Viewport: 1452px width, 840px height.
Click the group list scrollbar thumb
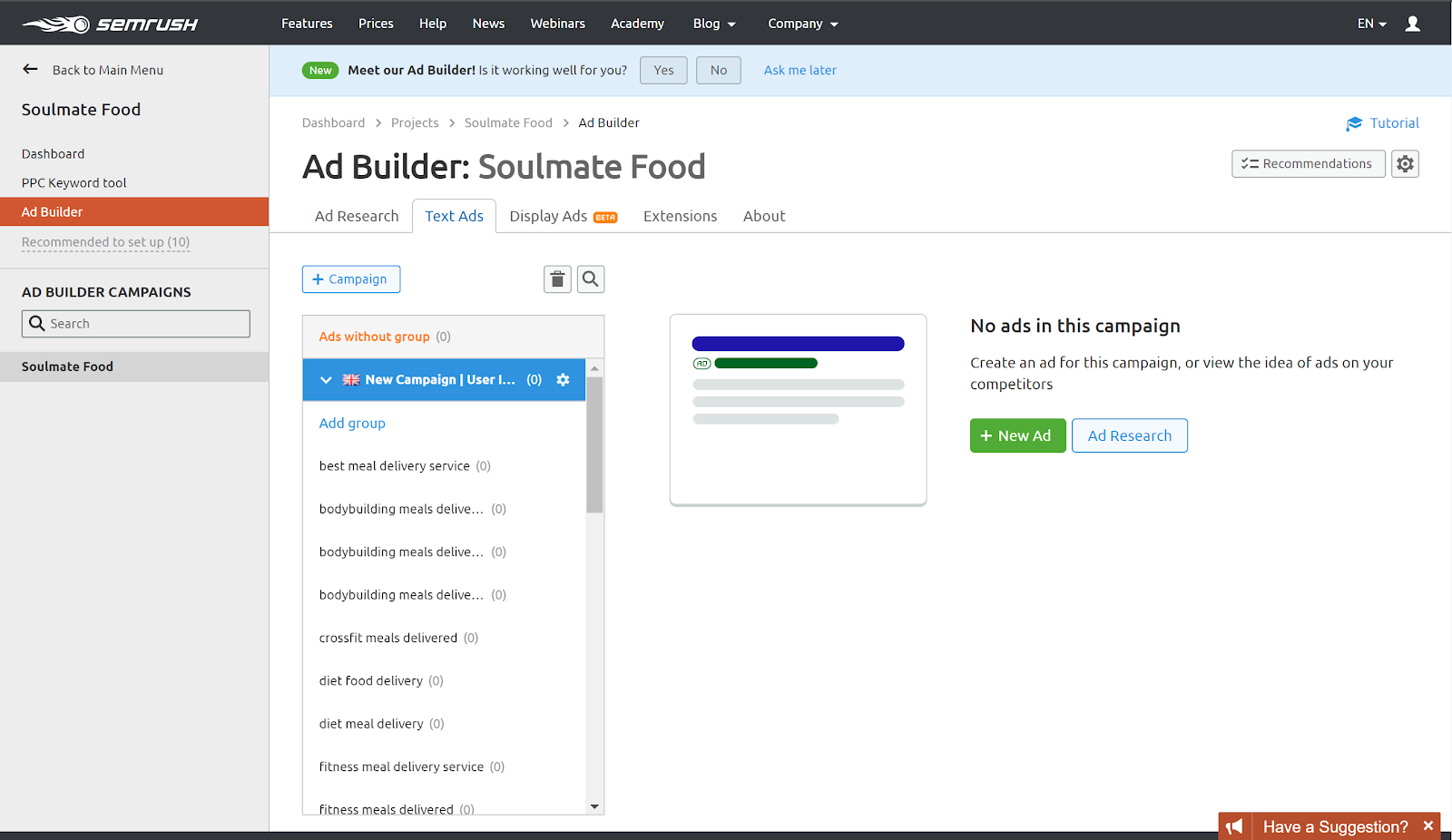(x=594, y=444)
